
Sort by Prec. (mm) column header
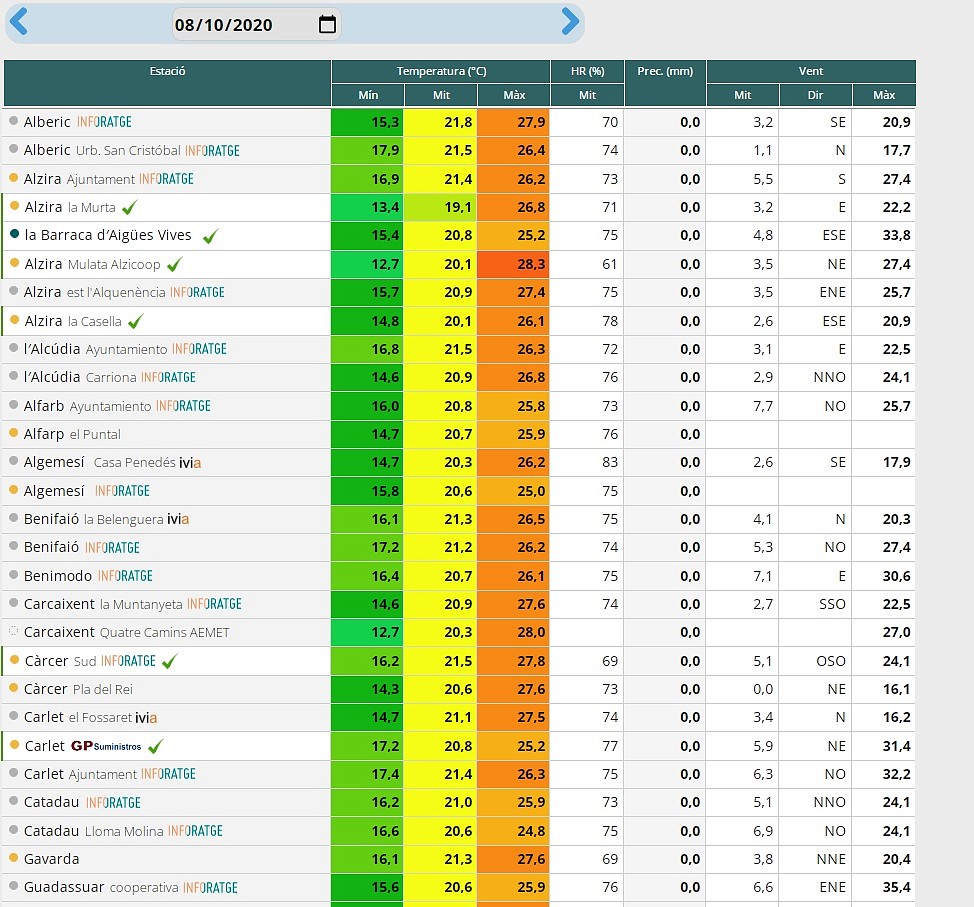click(665, 83)
